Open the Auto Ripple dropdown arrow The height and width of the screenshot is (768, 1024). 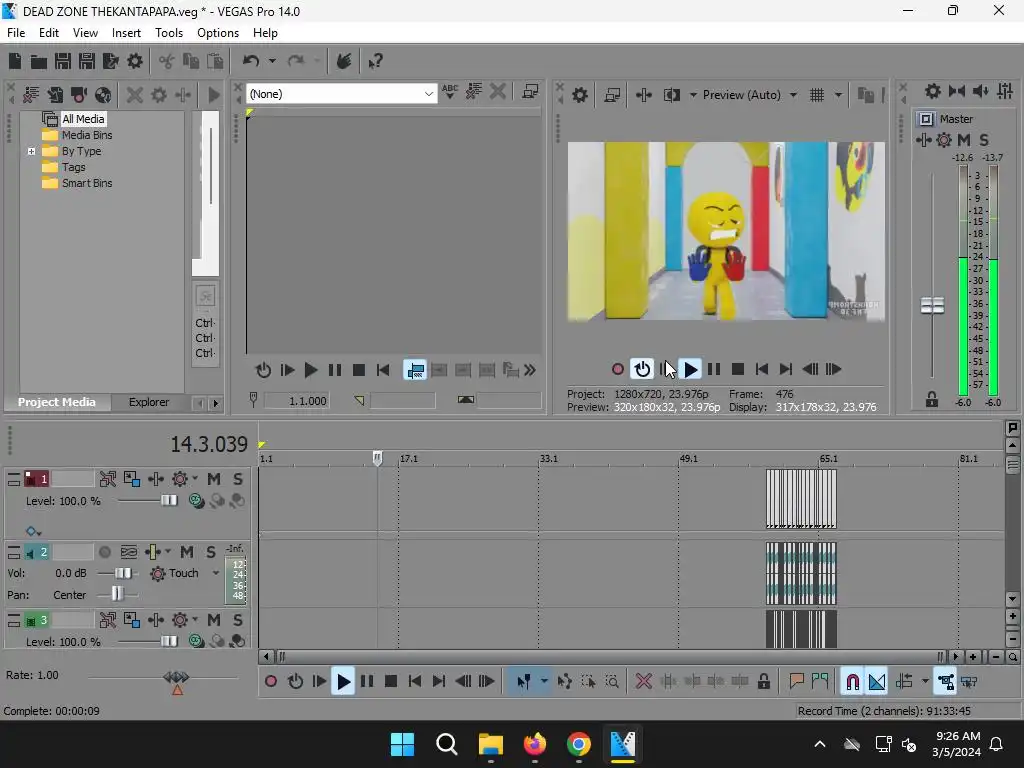925,682
